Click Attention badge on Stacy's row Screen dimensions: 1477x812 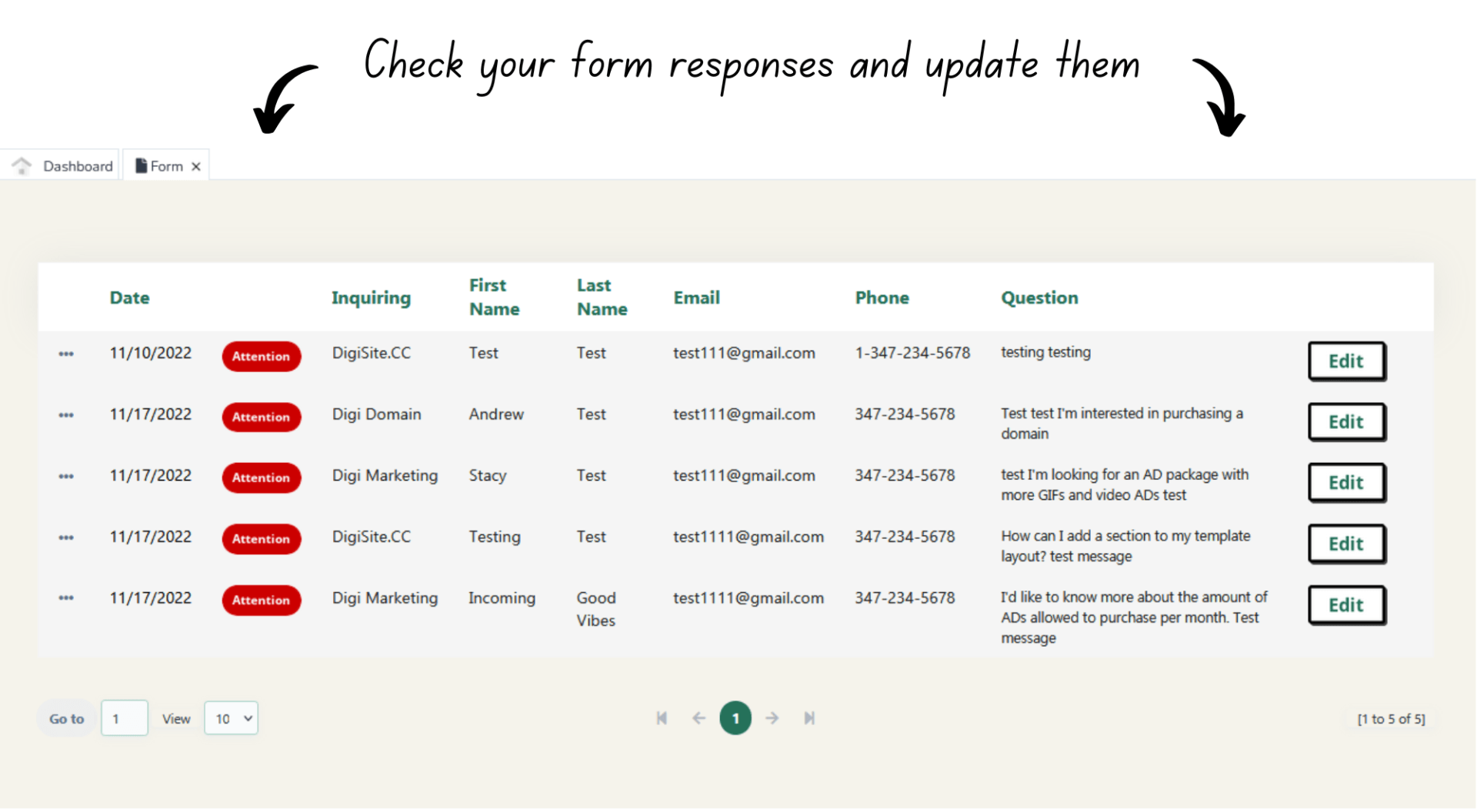click(x=262, y=478)
